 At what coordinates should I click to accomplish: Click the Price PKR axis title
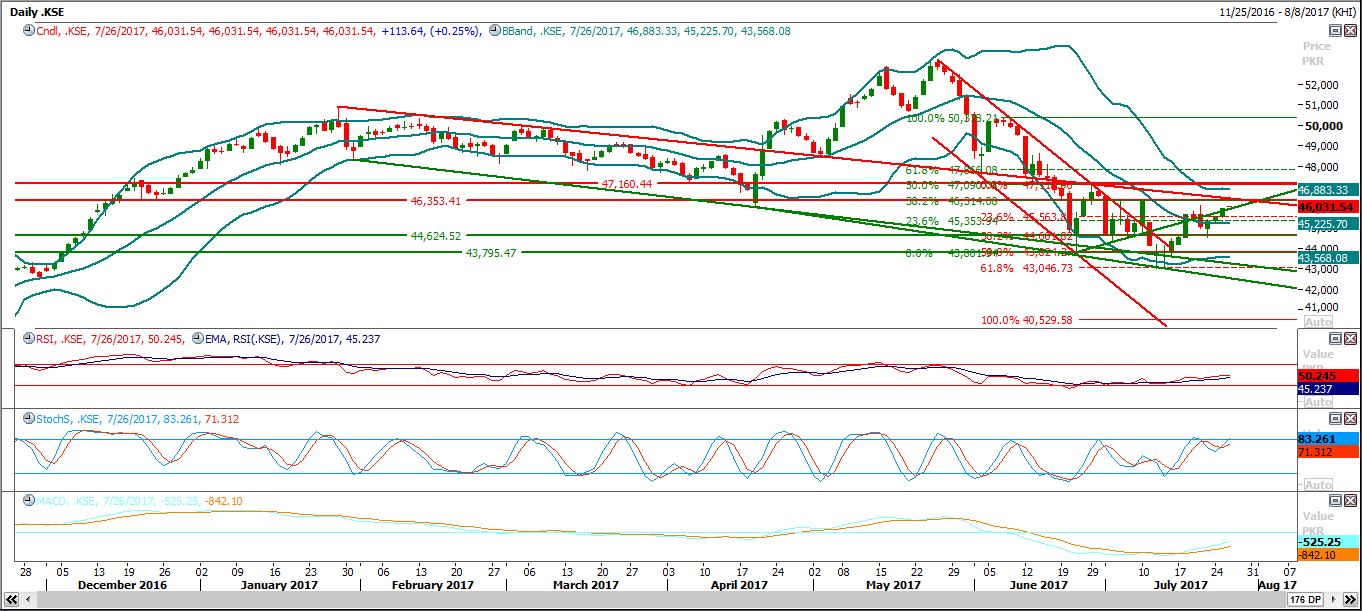(x=1317, y=53)
